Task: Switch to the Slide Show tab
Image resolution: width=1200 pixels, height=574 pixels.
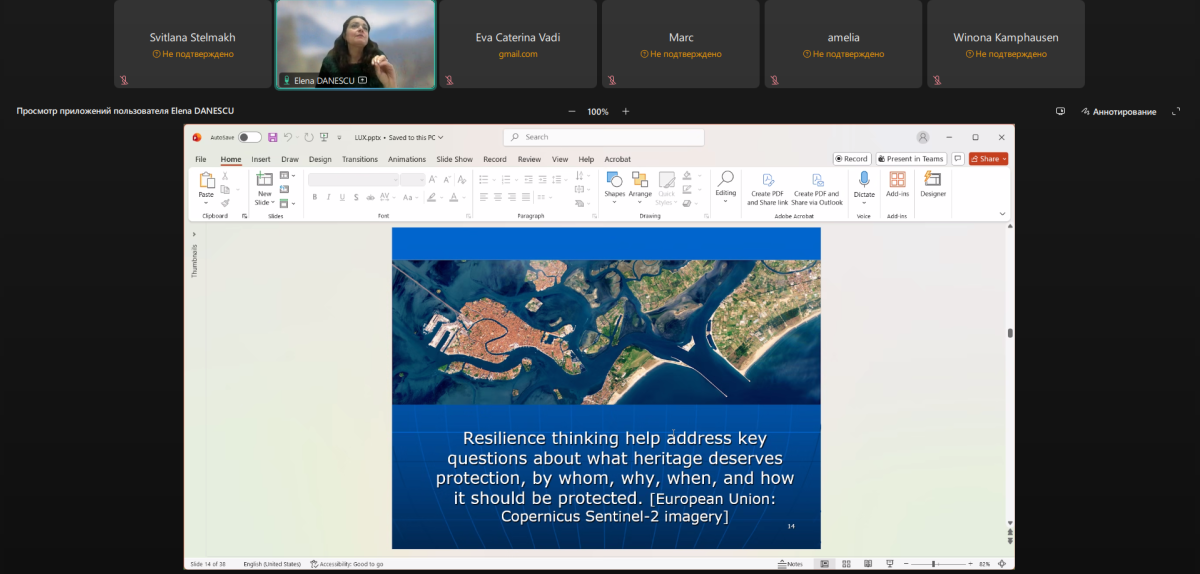Action: (454, 159)
